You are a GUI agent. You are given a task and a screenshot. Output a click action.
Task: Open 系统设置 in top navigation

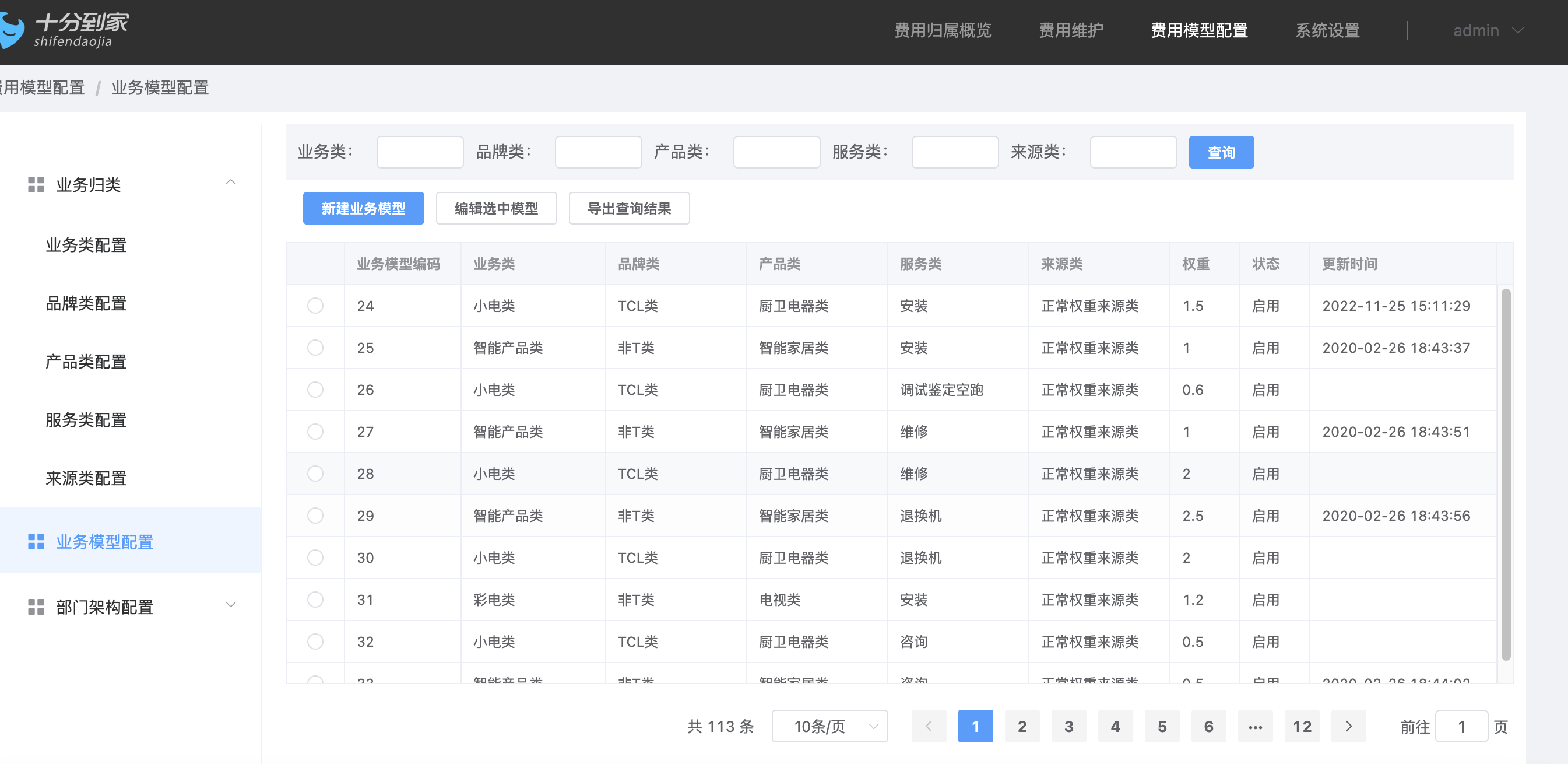tap(1328, 30)
